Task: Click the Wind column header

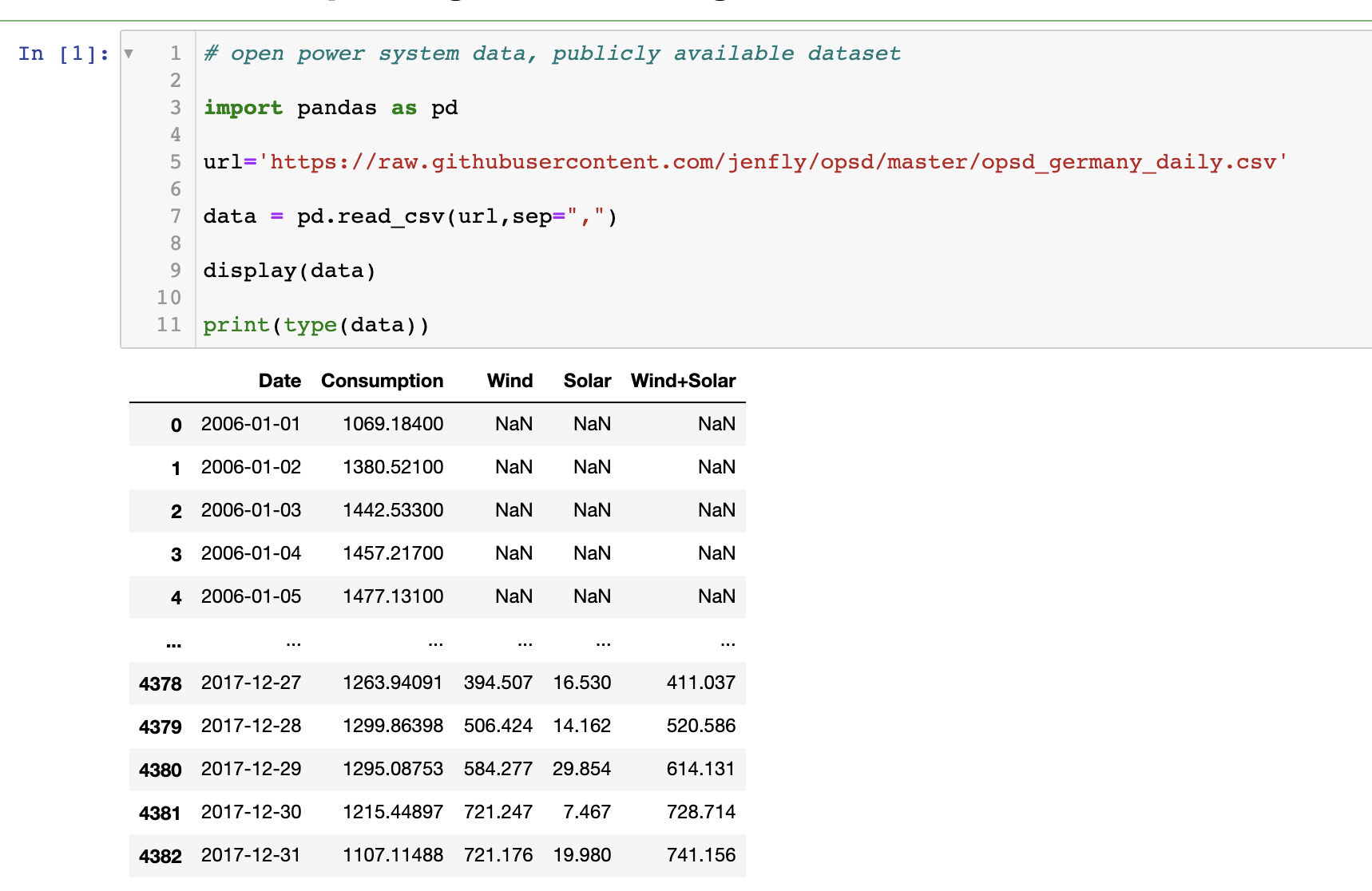Action: pyautogui.click(x=509, y=381)
